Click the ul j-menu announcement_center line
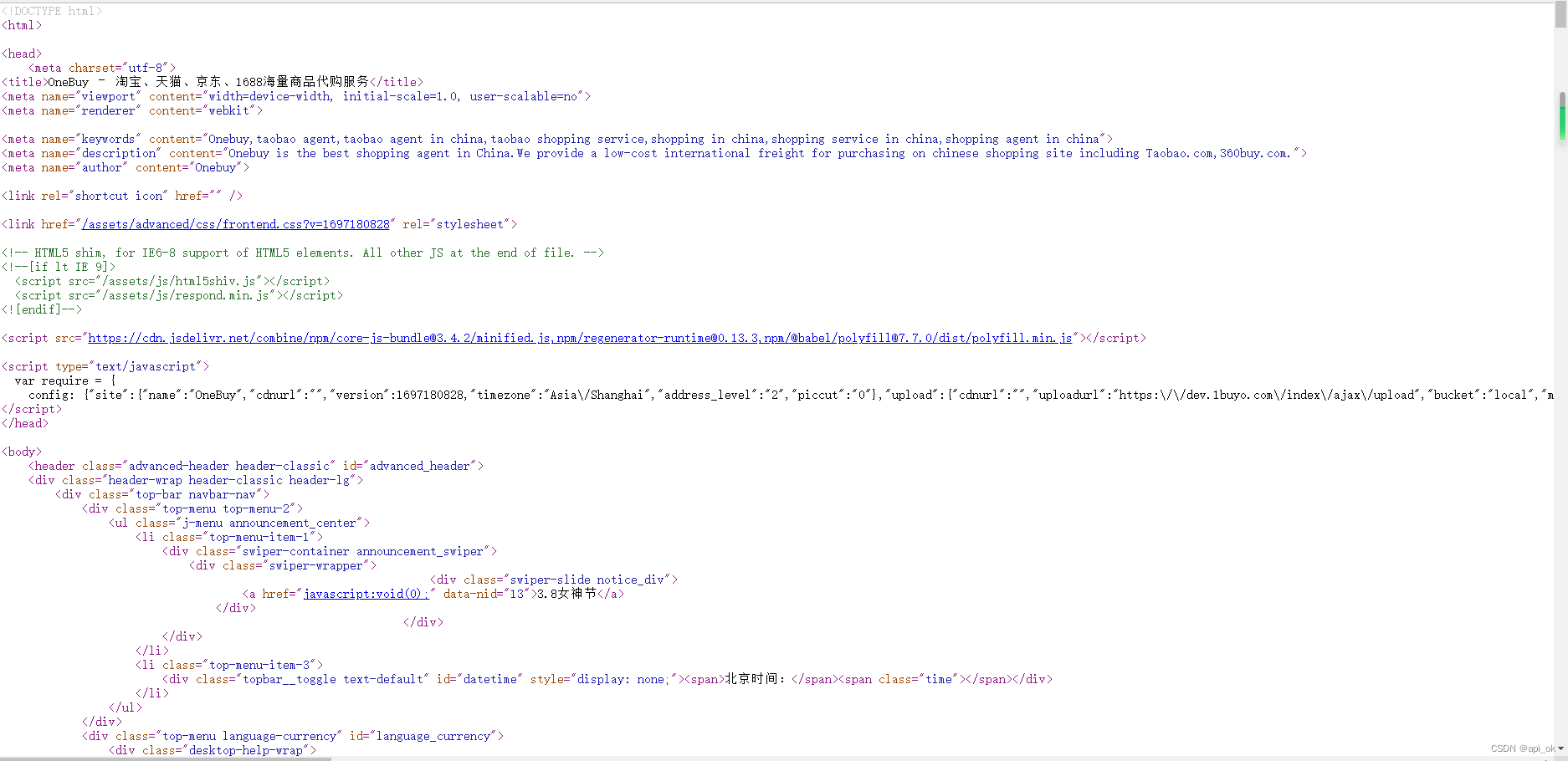This screenshot has width=1568, height=761. pyautogui.click(x=239, y=523)
